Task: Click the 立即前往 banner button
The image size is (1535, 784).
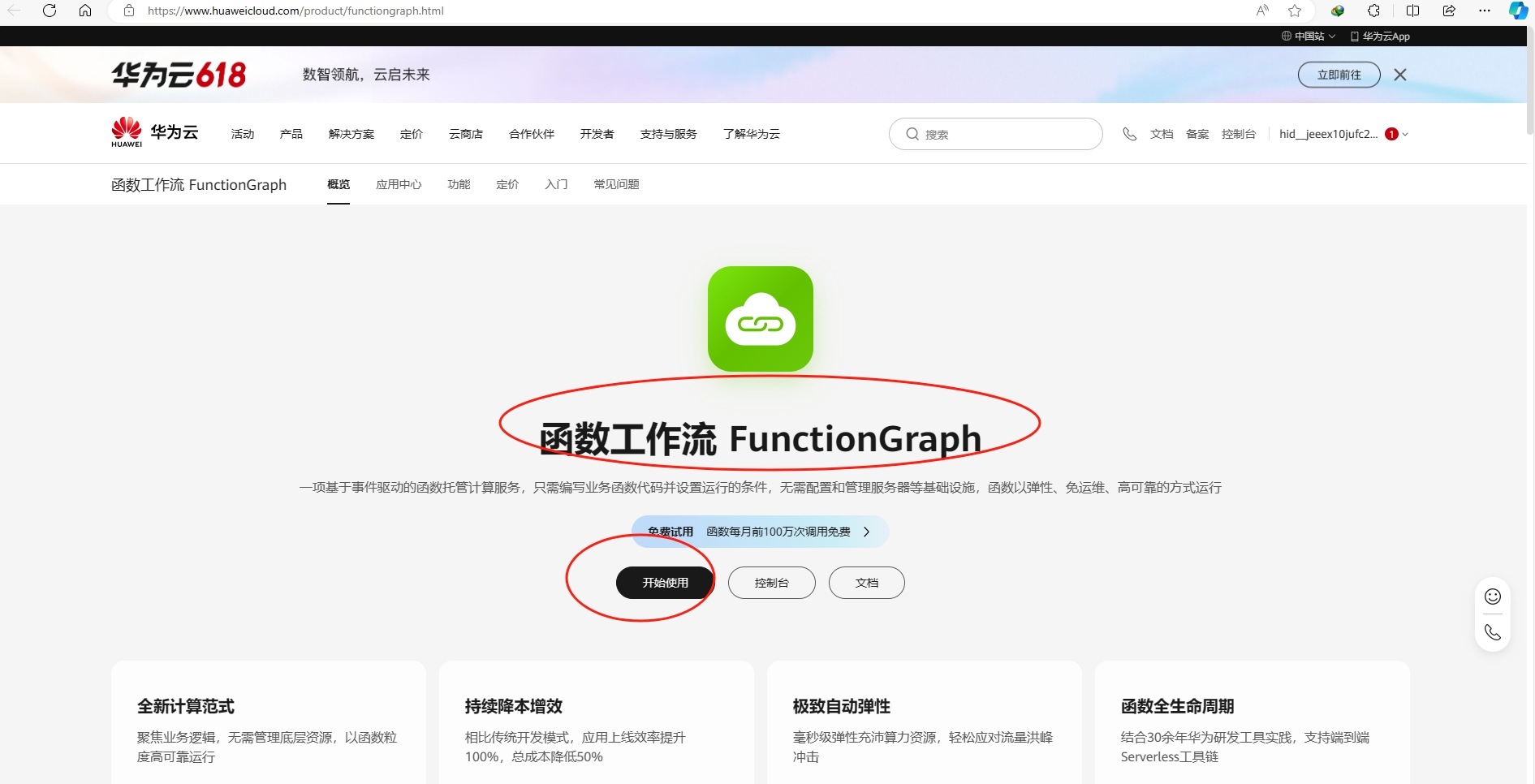Action: [x=1339, y=75]
